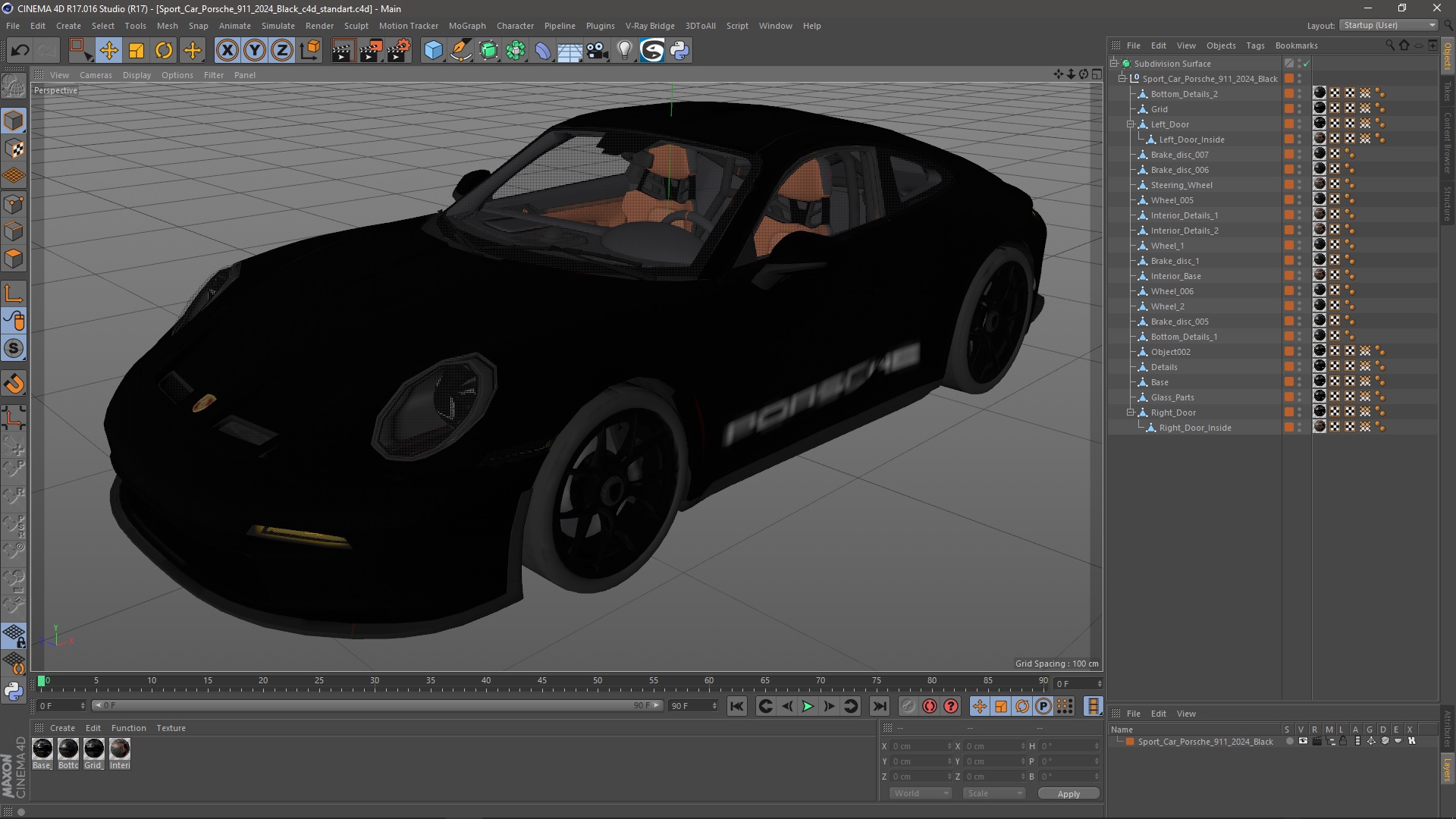Screen dimensions: 1456x819
Task: Open the Layout Startup dropdown
Action: (x=1389, y=25)
